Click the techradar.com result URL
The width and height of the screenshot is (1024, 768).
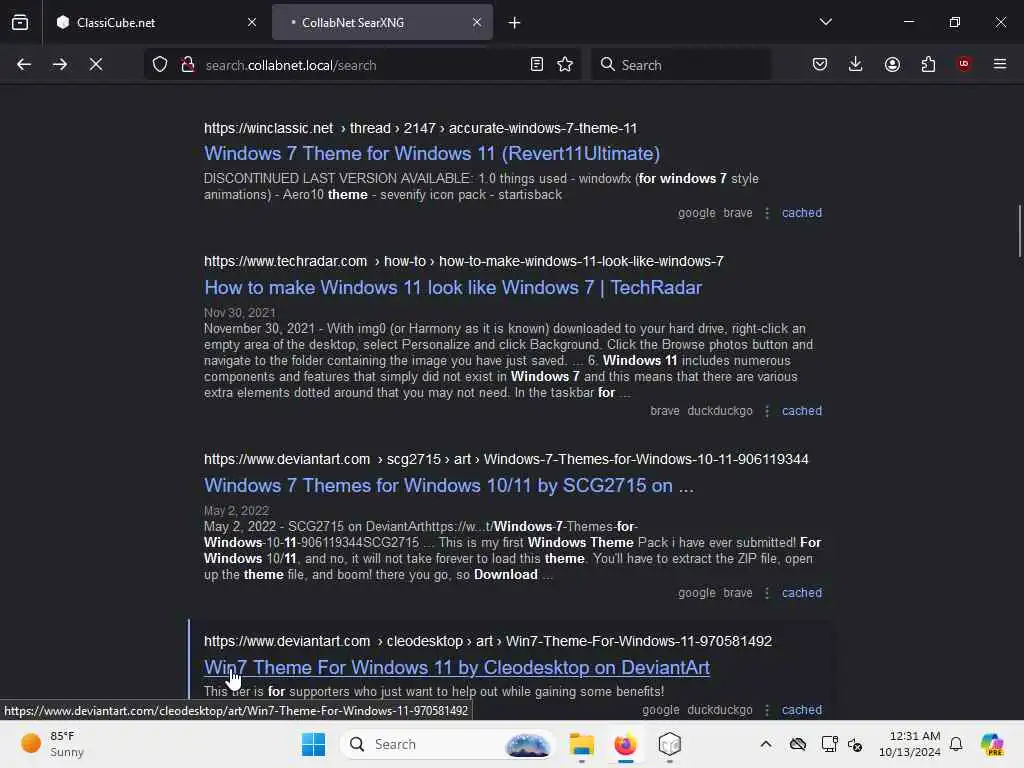point(464,261)
